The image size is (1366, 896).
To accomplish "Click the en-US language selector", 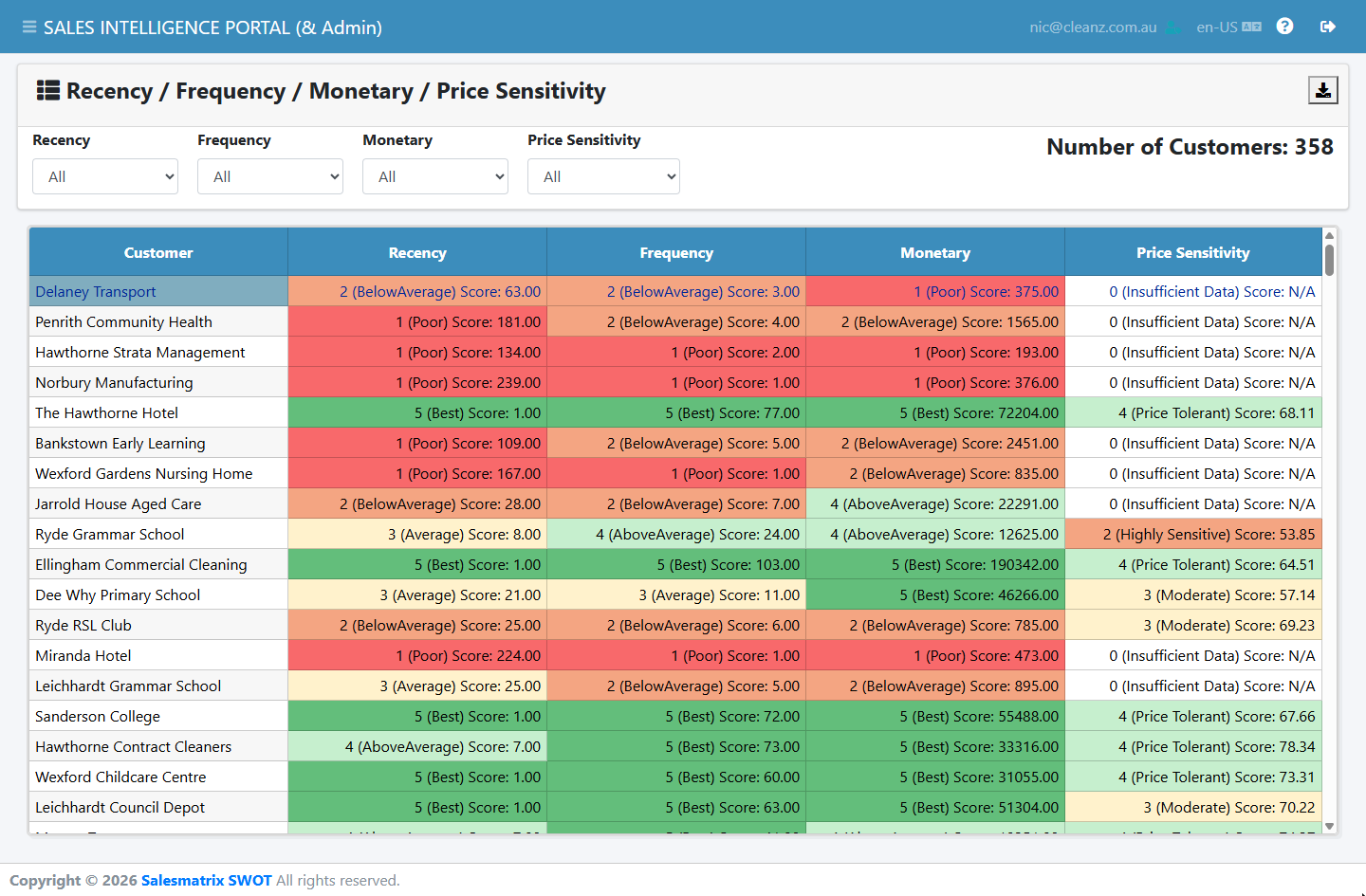I will click(1228, 27).
